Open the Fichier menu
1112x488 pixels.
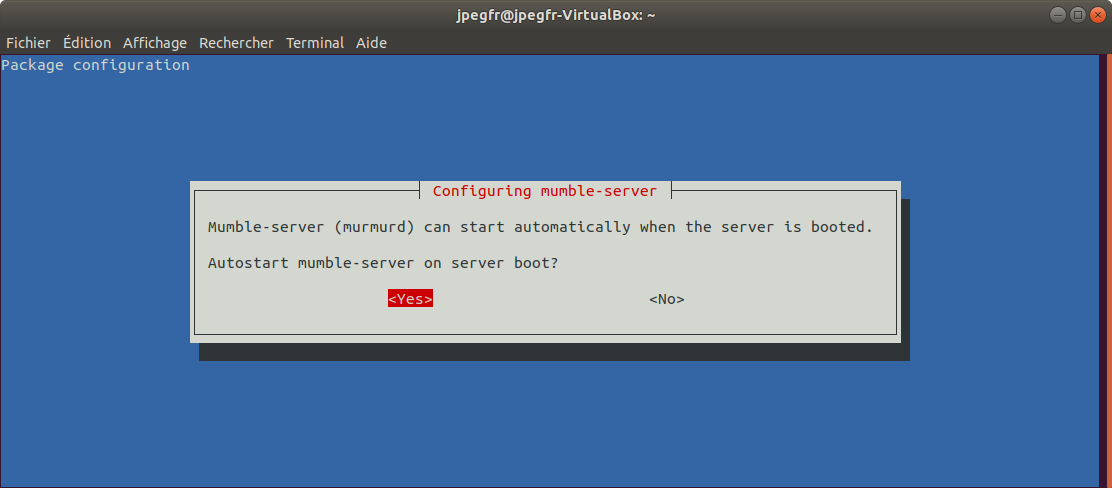point(28,43)
